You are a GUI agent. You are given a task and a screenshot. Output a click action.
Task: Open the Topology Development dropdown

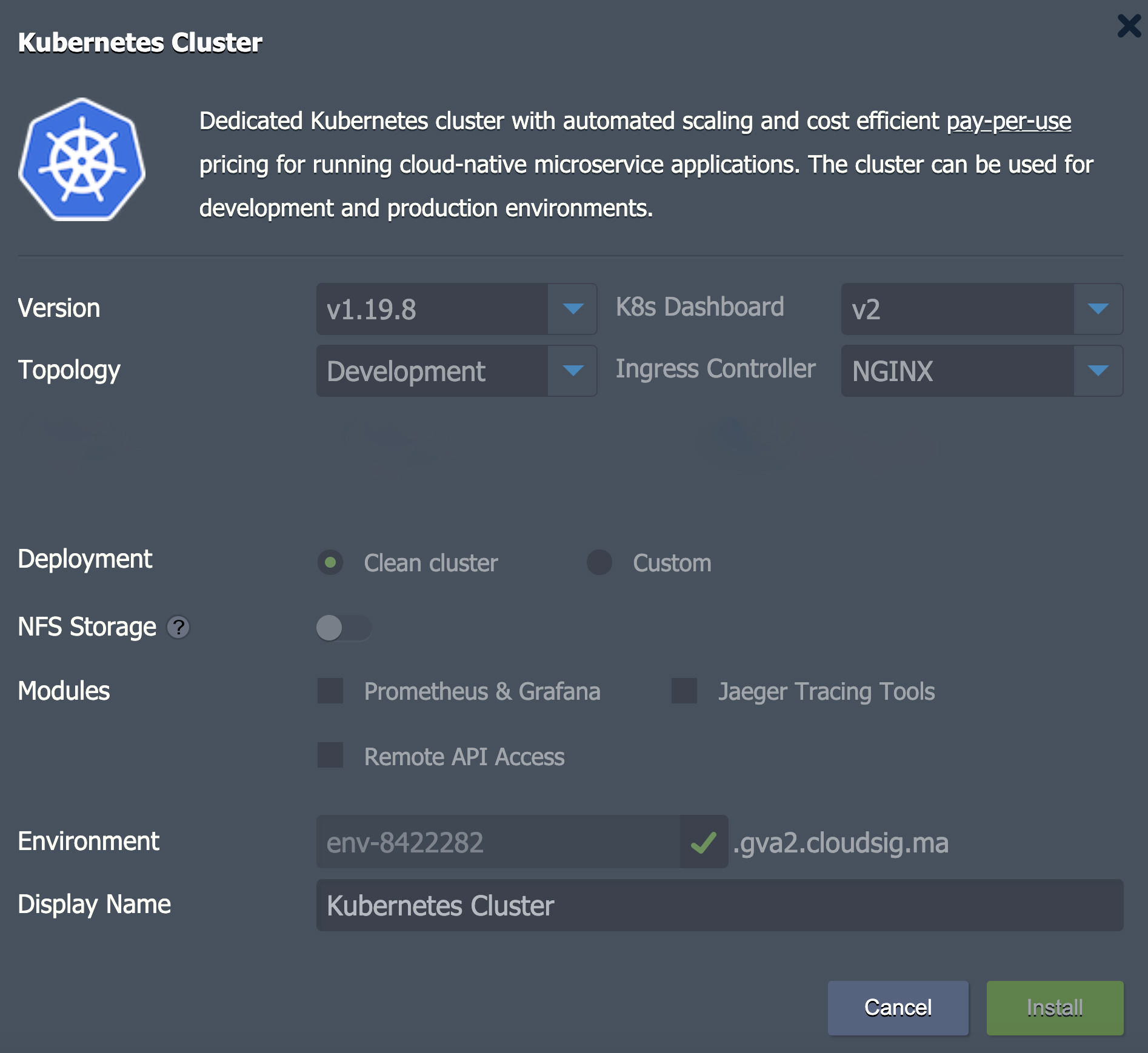[x=456, y=371]
